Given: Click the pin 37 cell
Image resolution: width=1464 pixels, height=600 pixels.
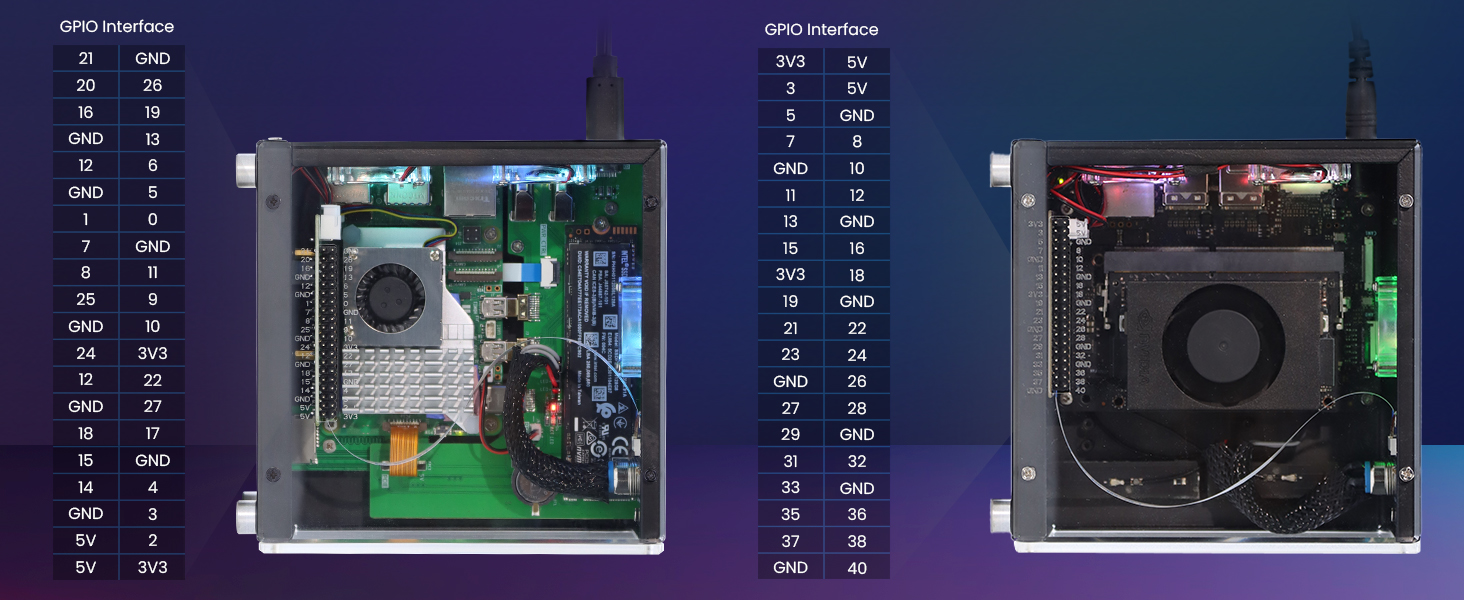Looking at the screenshot, I should (791, 541).
